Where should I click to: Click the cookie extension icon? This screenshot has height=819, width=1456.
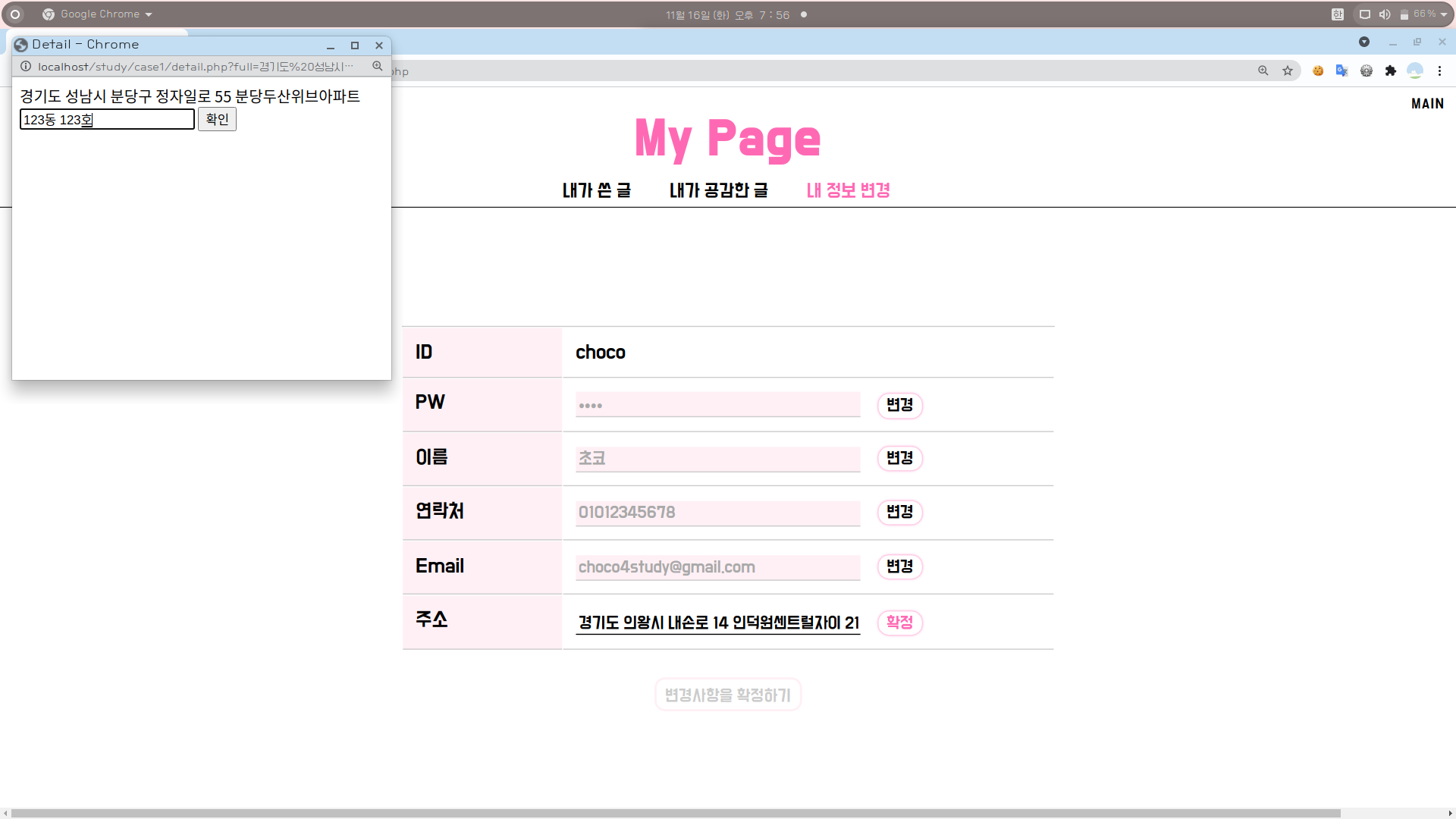coord(1318,71)
